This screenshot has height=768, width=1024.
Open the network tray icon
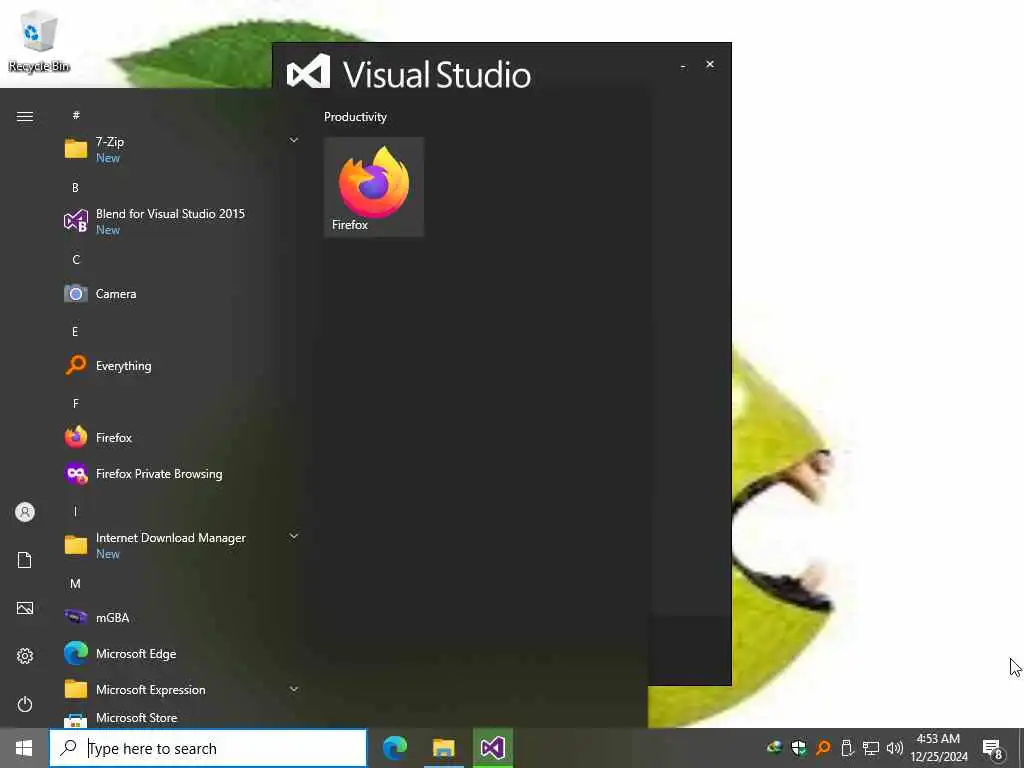pyautogui.click(x=871, y=748)
